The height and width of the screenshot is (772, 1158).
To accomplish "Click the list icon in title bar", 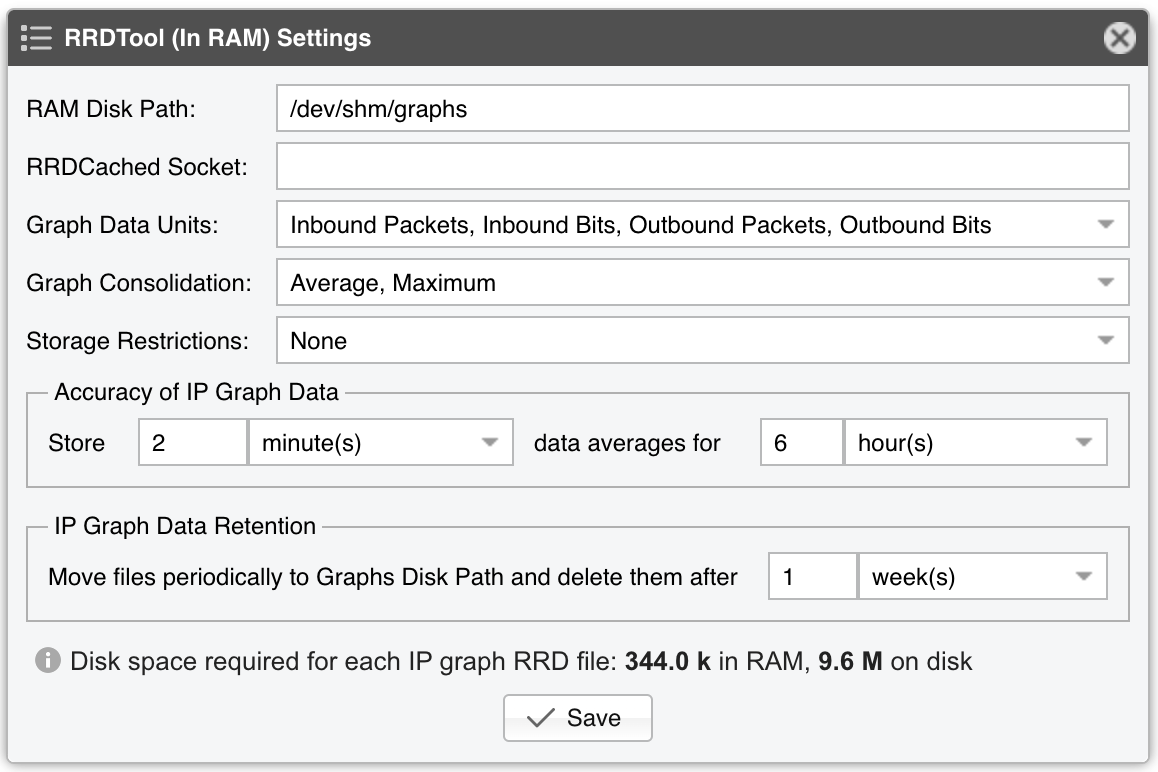I will (36, 38).
